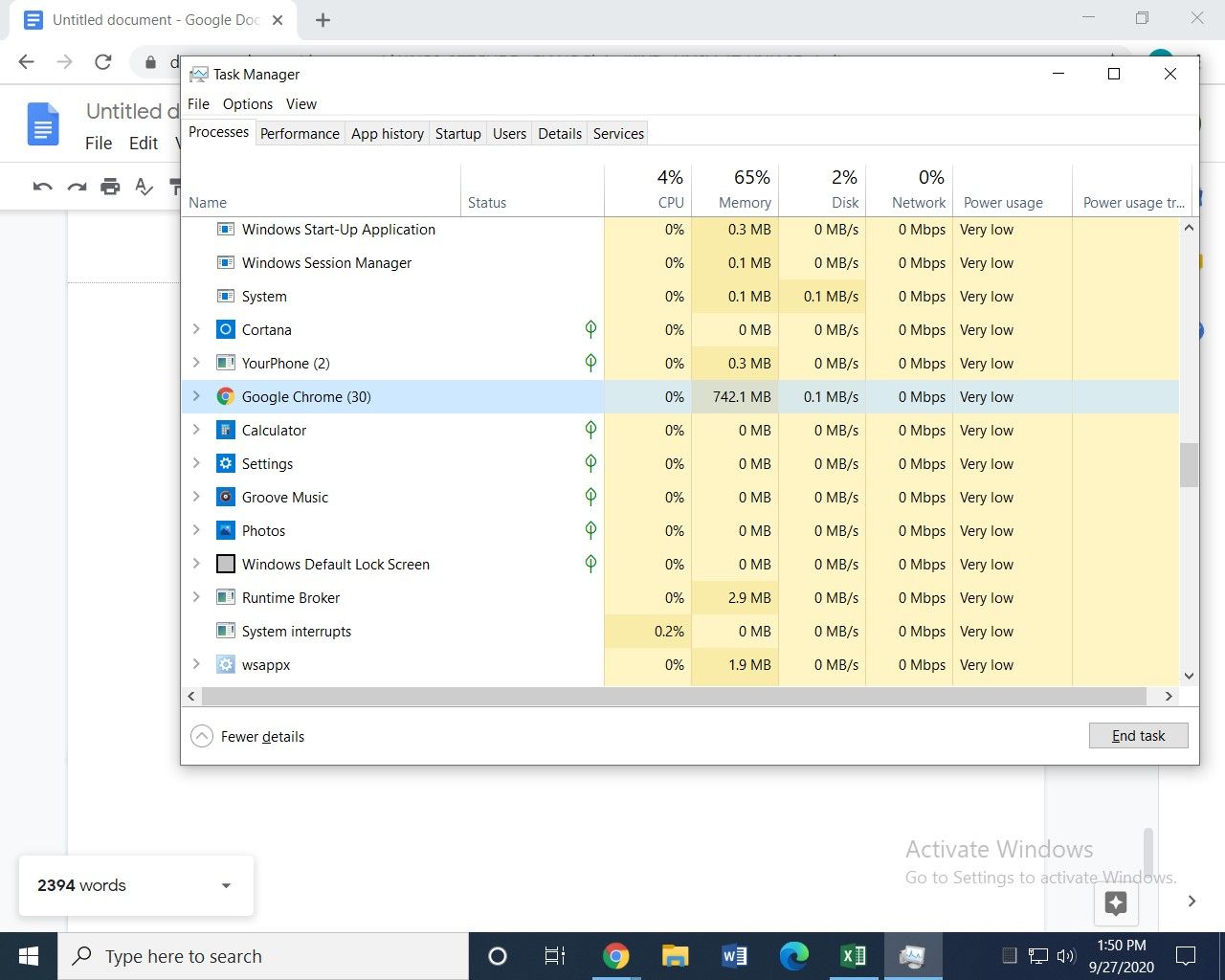Reload the Chrome page
Image resolution: width=1225 pixels, height=980 pixels.
tap(103, 62)
